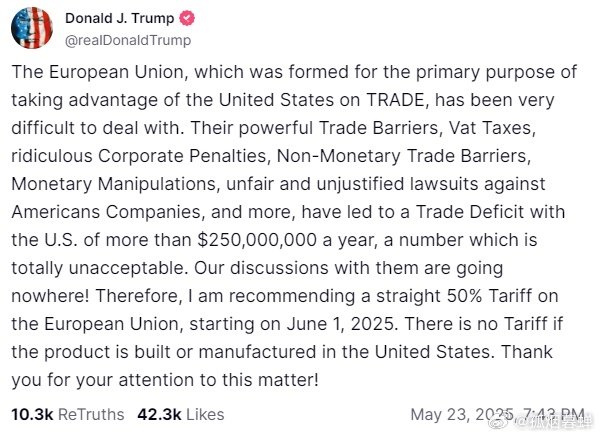Select the ReTruths label

[x=91, y=414]
